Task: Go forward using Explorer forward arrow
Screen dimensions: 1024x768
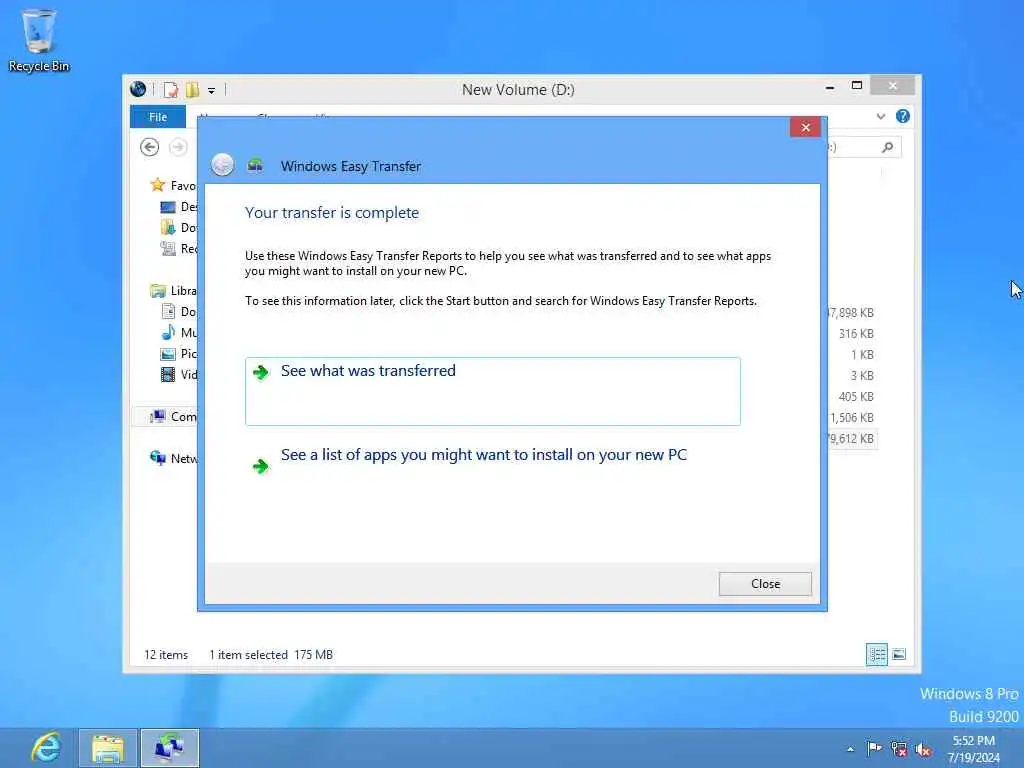Action: (178, 147)
